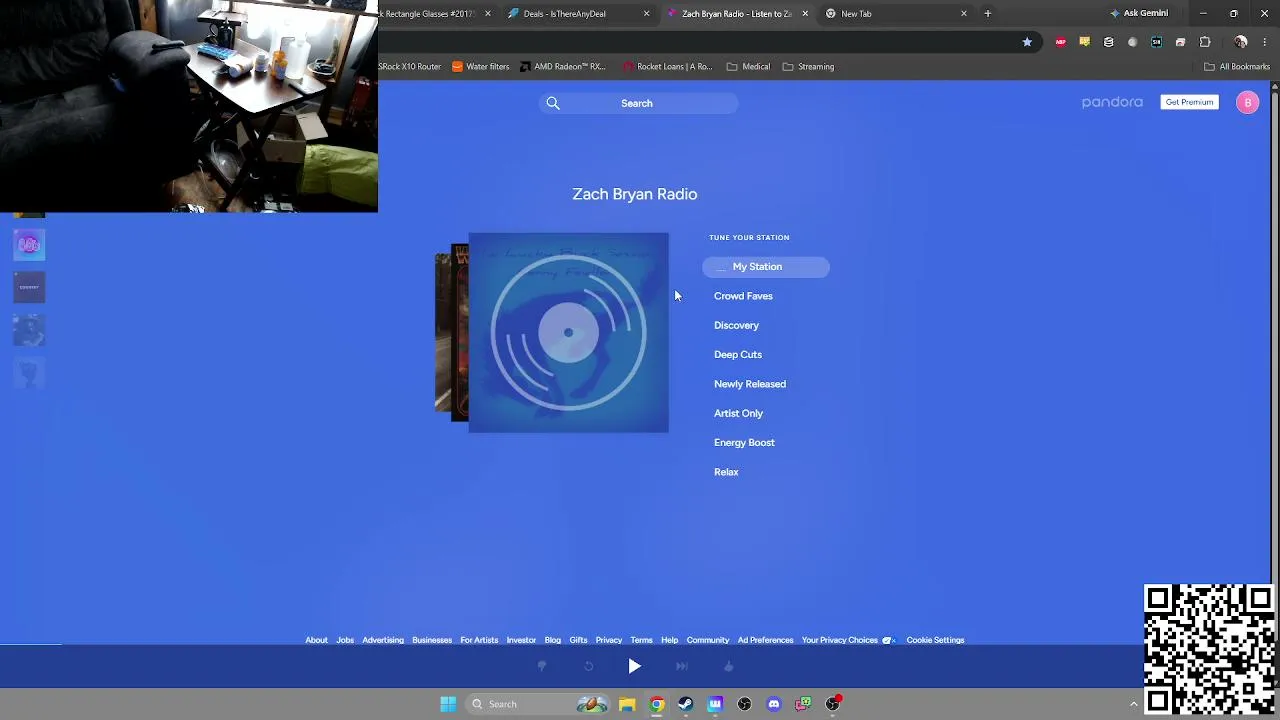Open File Explorer from the taskbar
1280x720 pixels.
pos(627,704)
